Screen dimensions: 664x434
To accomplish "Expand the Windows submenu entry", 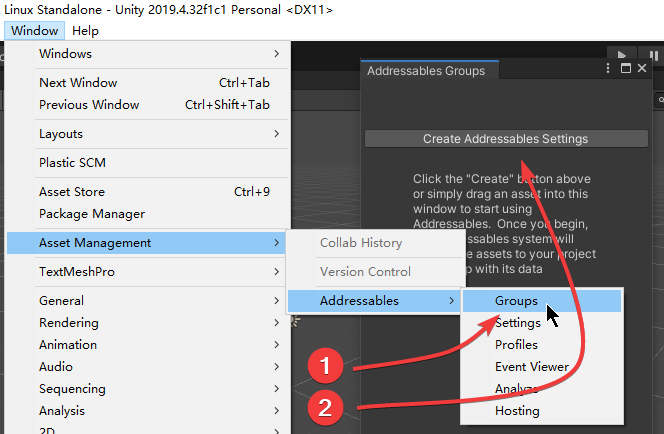I will [x=148, y=54].
